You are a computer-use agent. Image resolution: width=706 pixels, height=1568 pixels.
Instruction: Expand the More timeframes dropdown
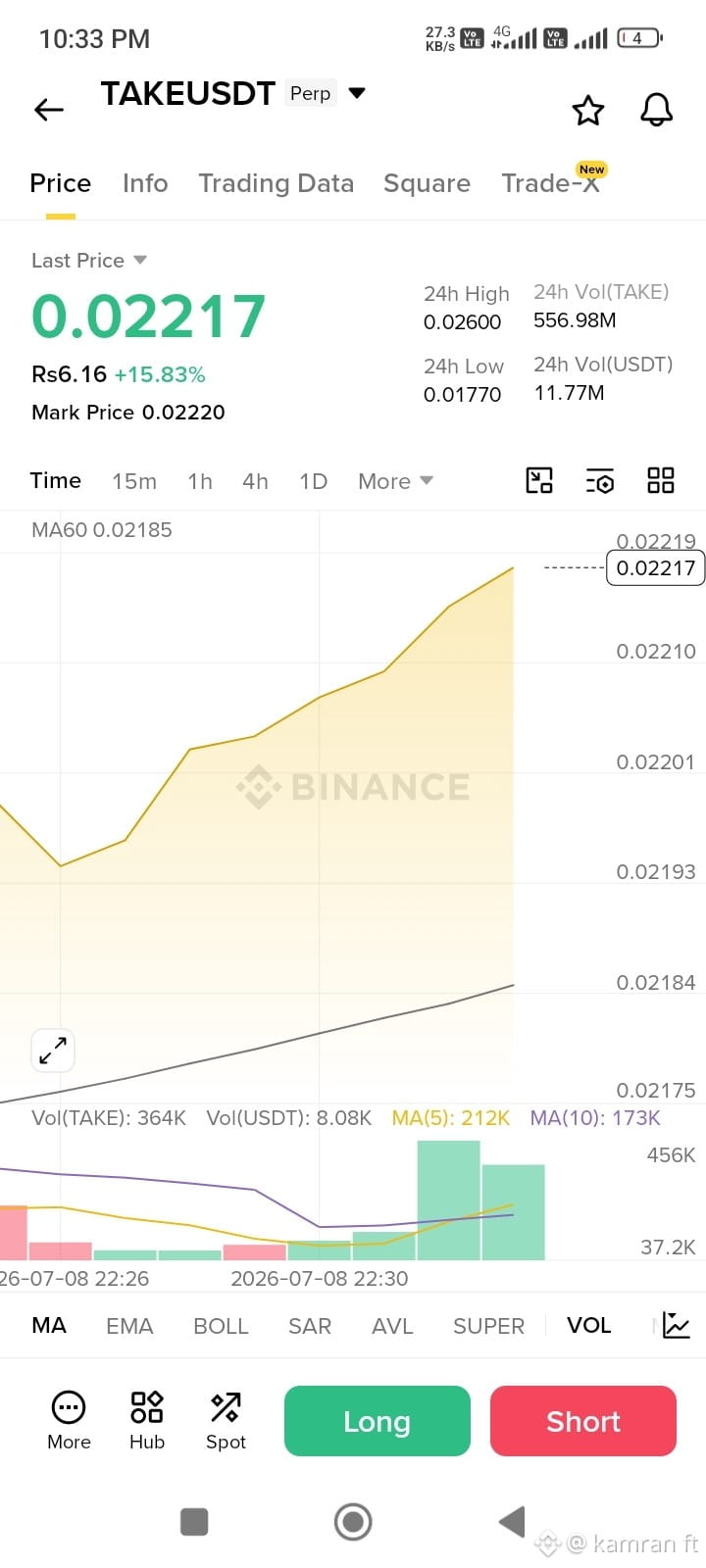point(395,481)
